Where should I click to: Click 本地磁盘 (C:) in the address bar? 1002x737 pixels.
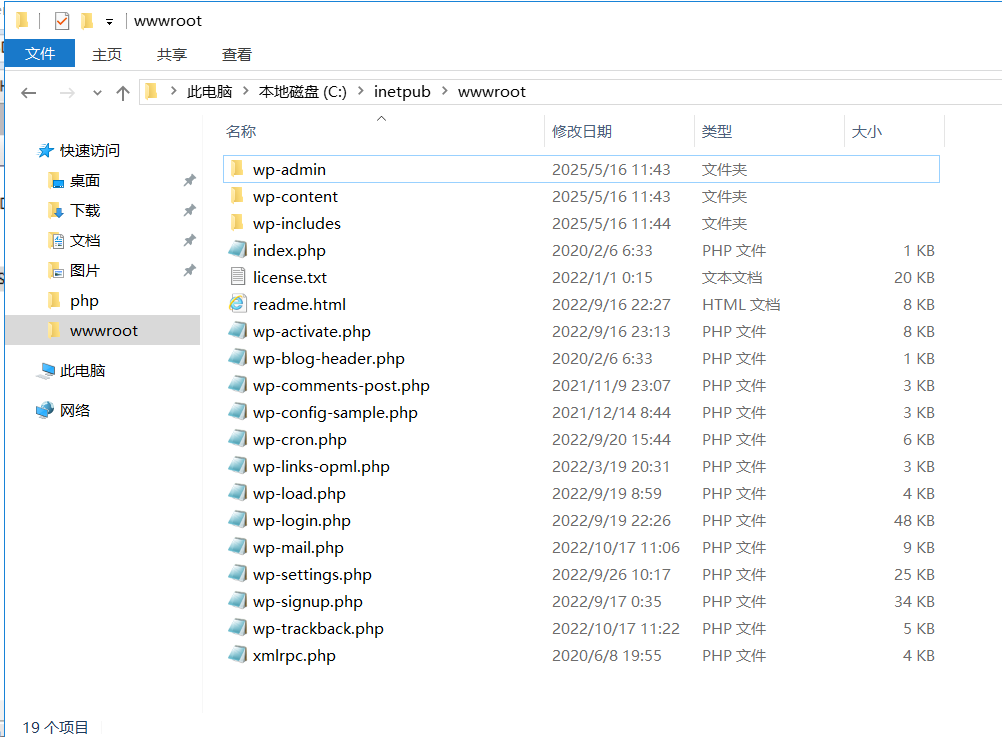tap(303, 92)
